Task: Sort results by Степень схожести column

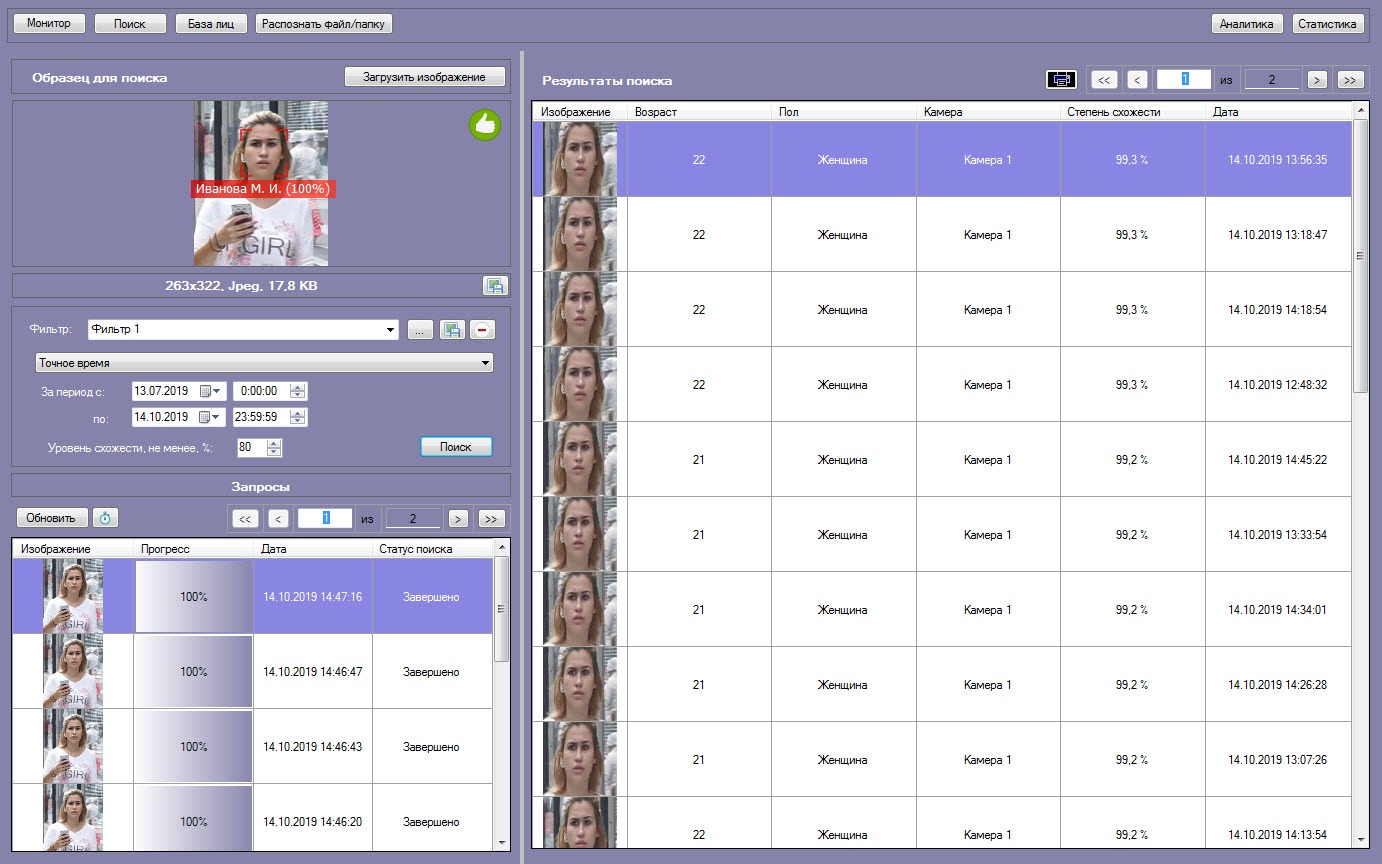Action: (x=1132, y=112)
